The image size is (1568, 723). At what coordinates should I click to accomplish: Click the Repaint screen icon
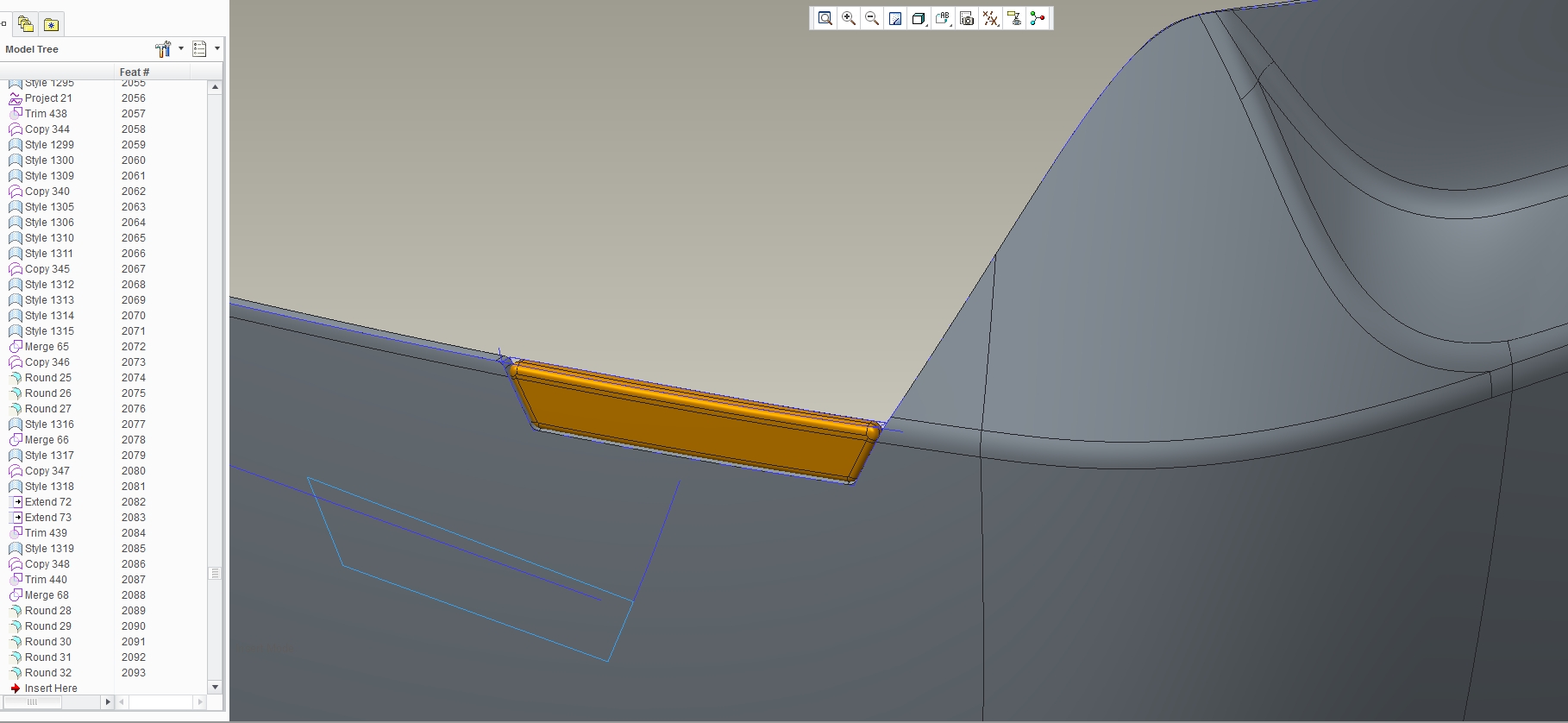pos(895,18)
